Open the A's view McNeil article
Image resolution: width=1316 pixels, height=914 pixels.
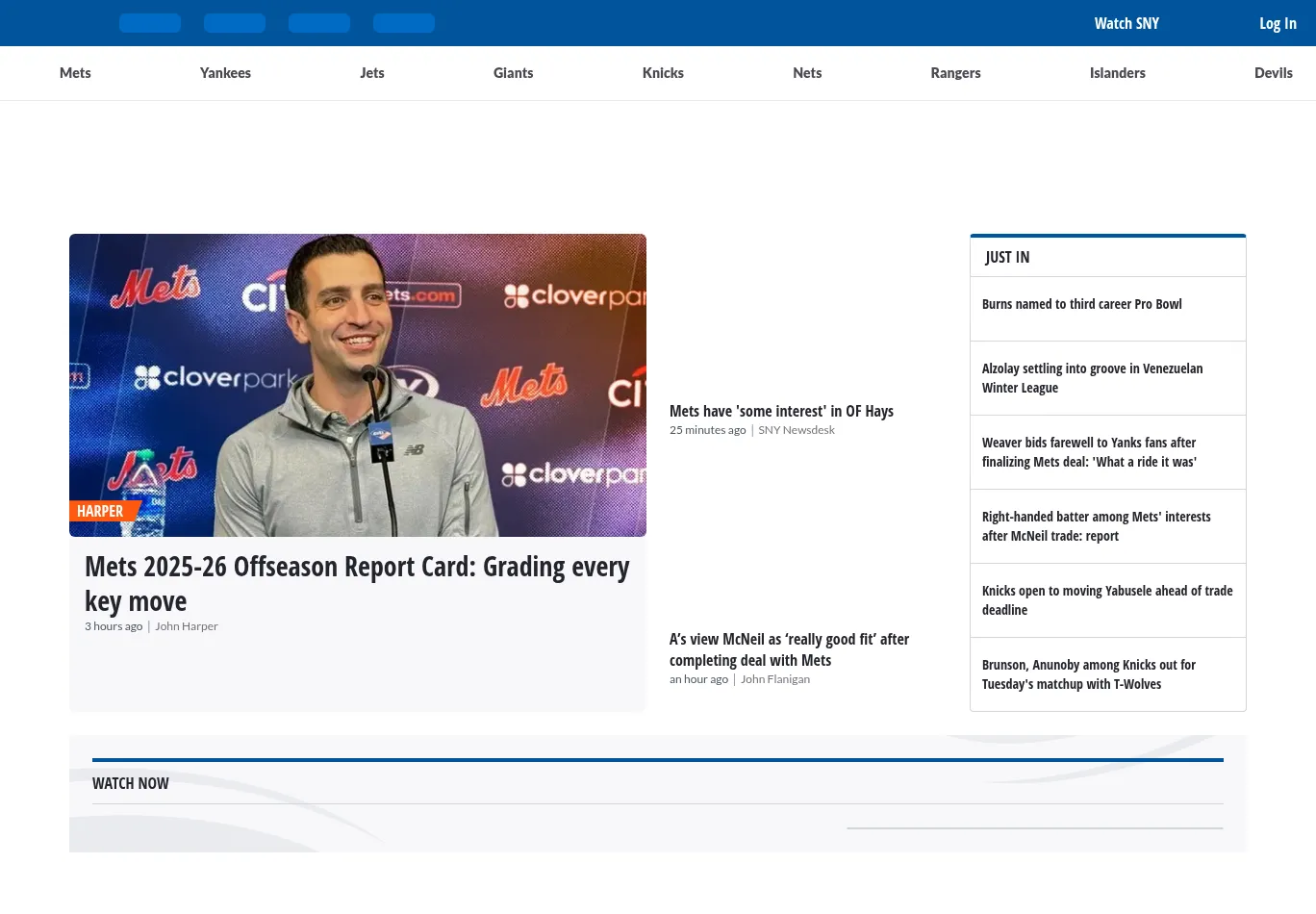click(x=789, y=649)
